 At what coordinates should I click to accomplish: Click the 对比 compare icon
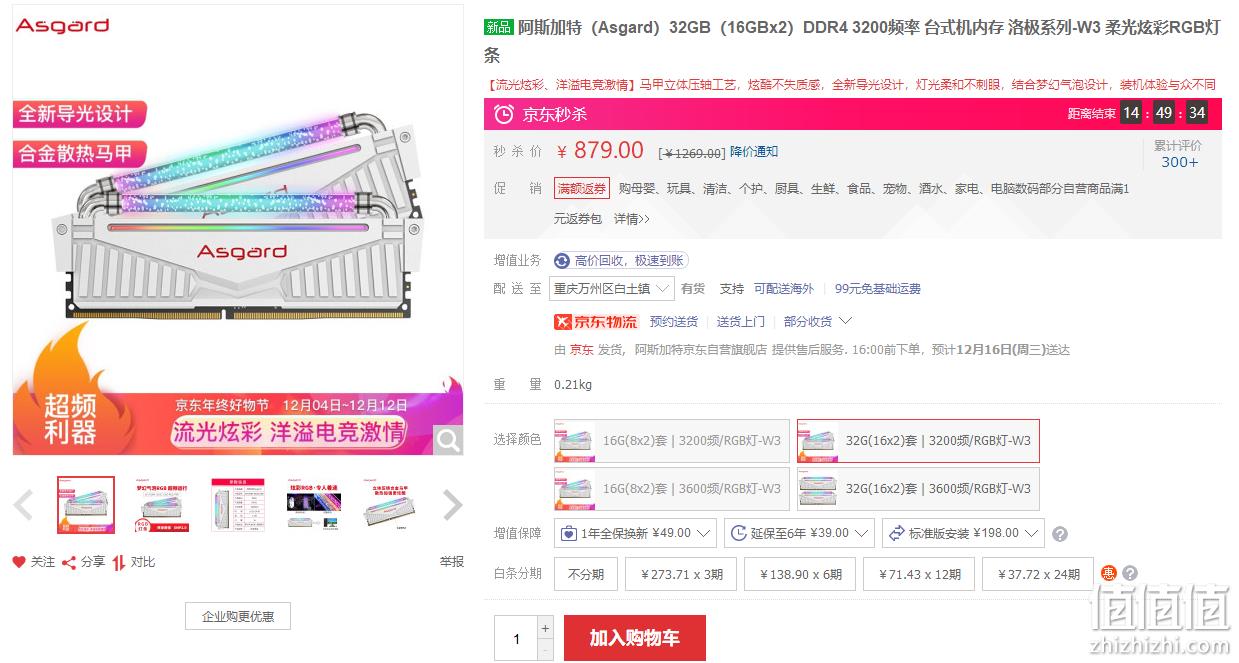[119, 562]
